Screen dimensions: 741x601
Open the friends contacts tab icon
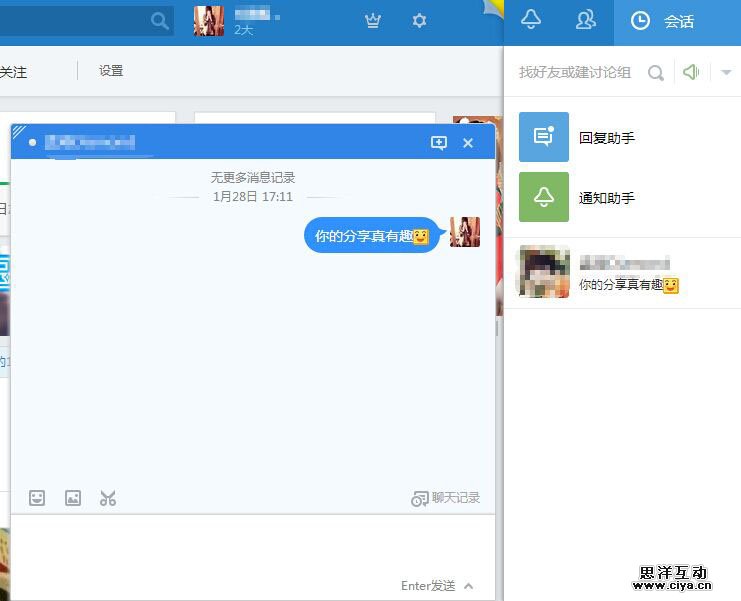[x=586, y=20]
